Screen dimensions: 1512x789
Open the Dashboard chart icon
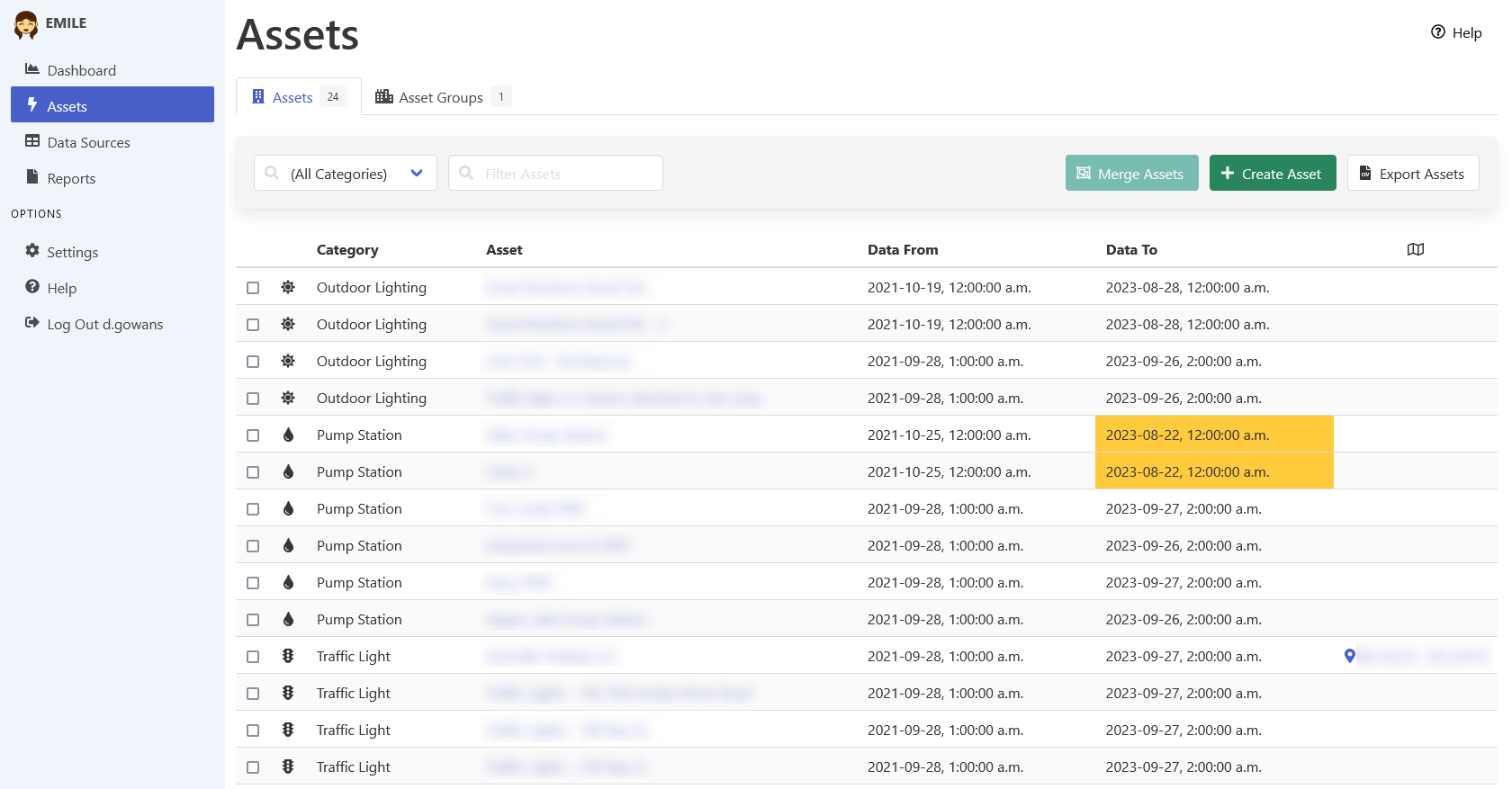click(32, 69)
